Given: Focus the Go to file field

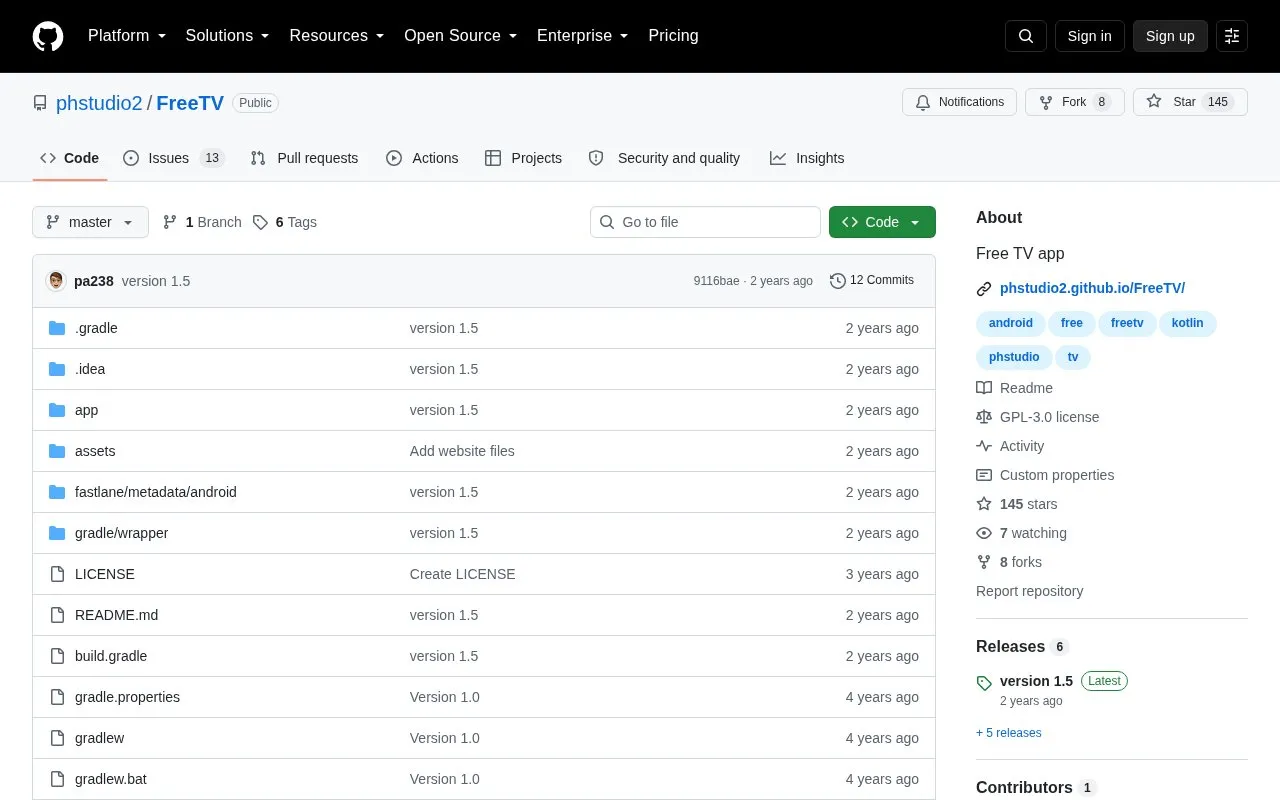Looking at the screenshot, I should point(705,222).
